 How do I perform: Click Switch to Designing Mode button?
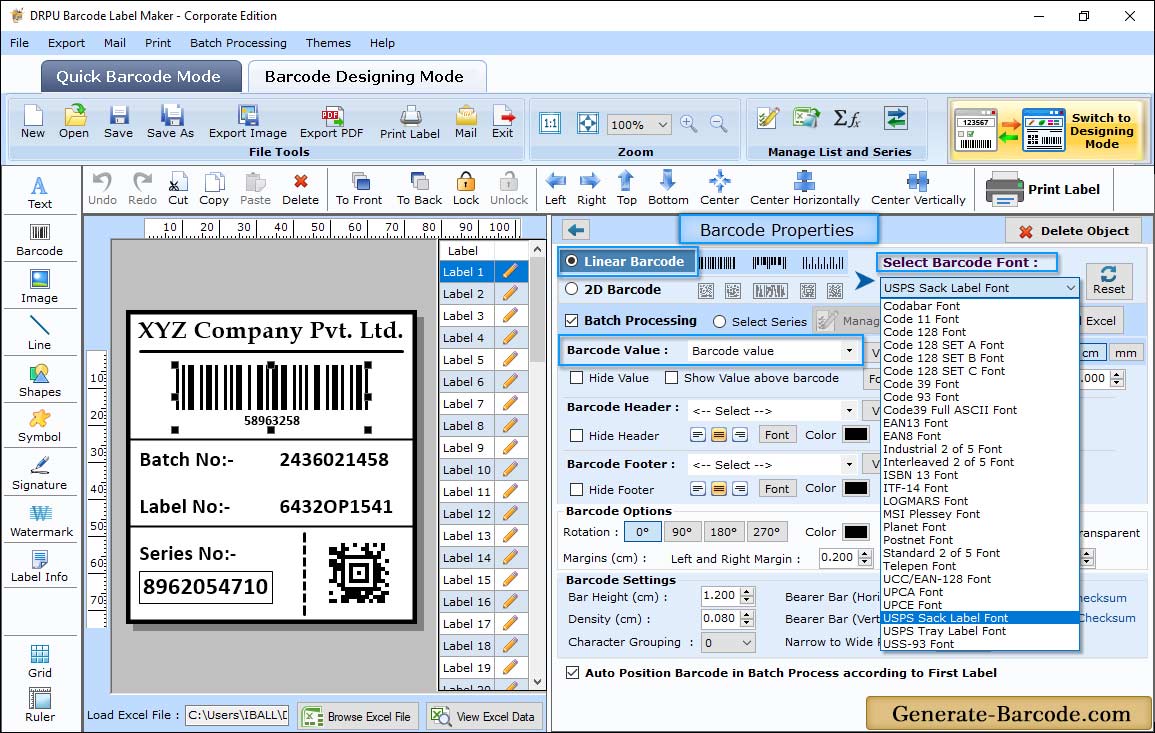click(1047, 130)
